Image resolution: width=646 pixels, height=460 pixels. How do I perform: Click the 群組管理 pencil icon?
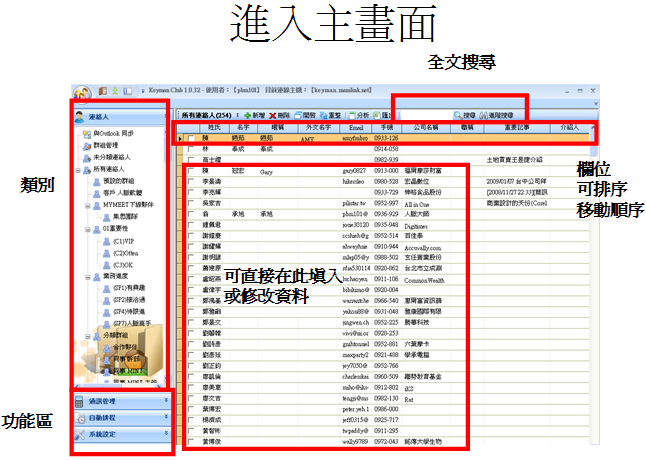87,146
